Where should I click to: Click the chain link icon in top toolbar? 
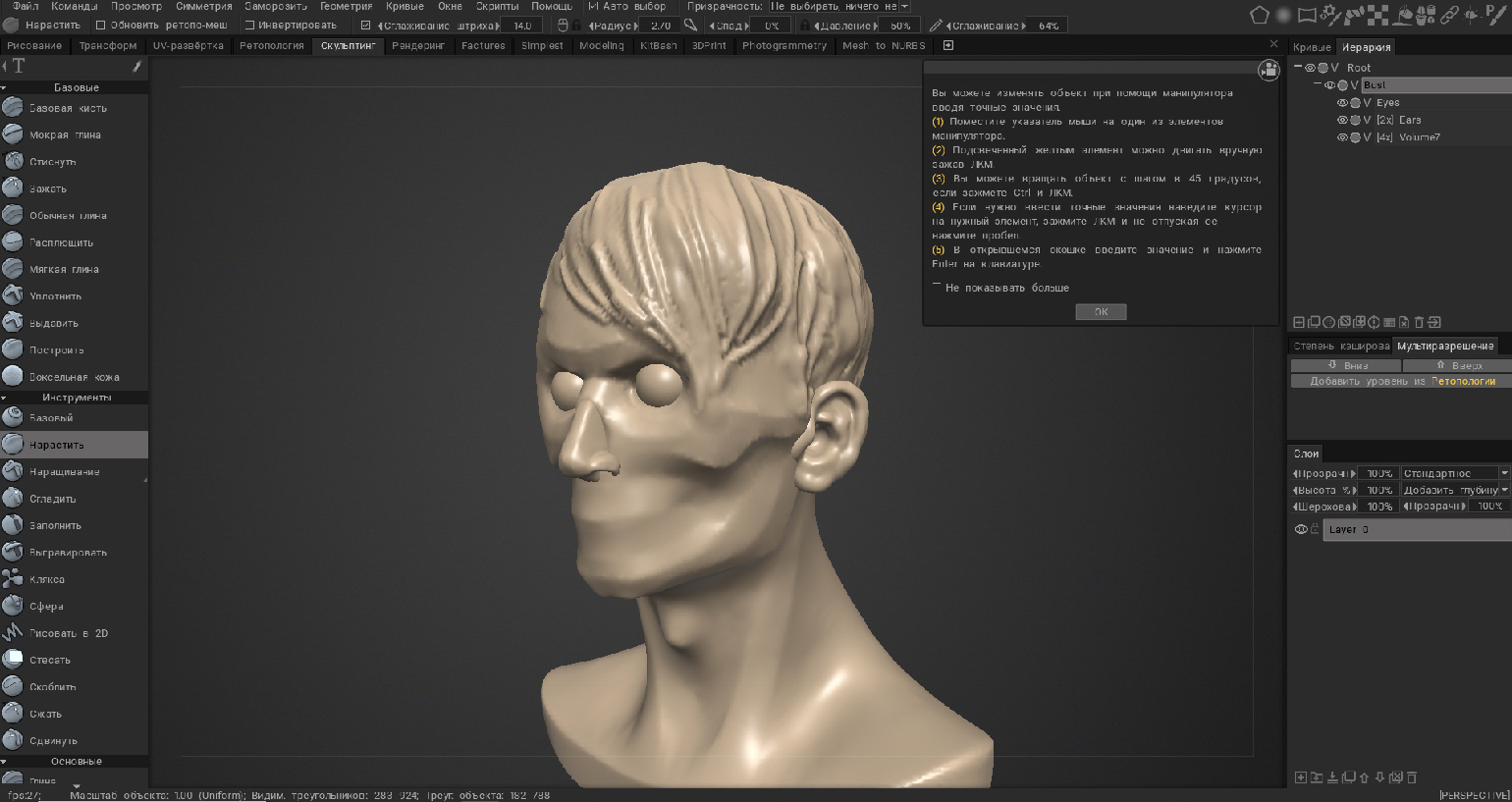[1448, 15]
